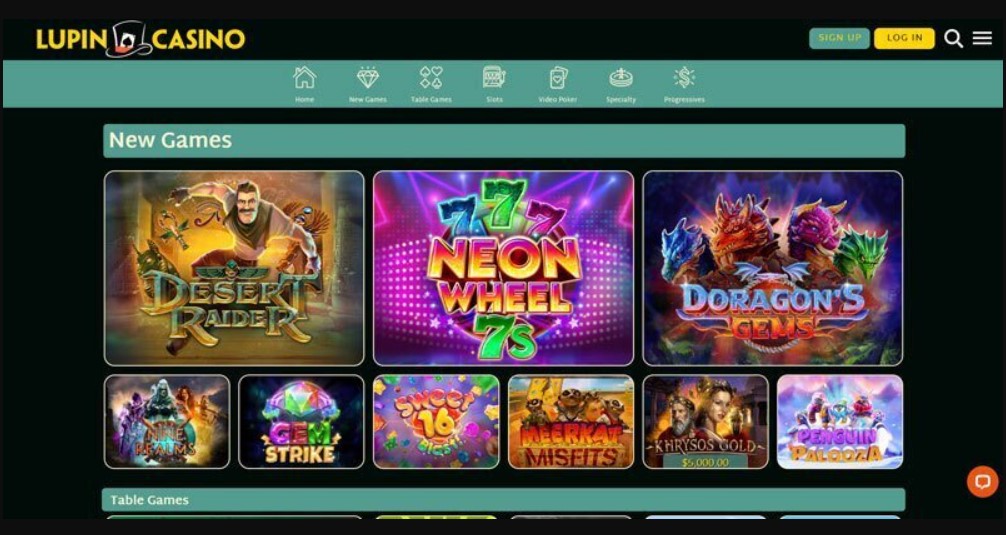1006x535 pixels.
Task: Launch the Desert Raider game
Action: tap(234, 268)
